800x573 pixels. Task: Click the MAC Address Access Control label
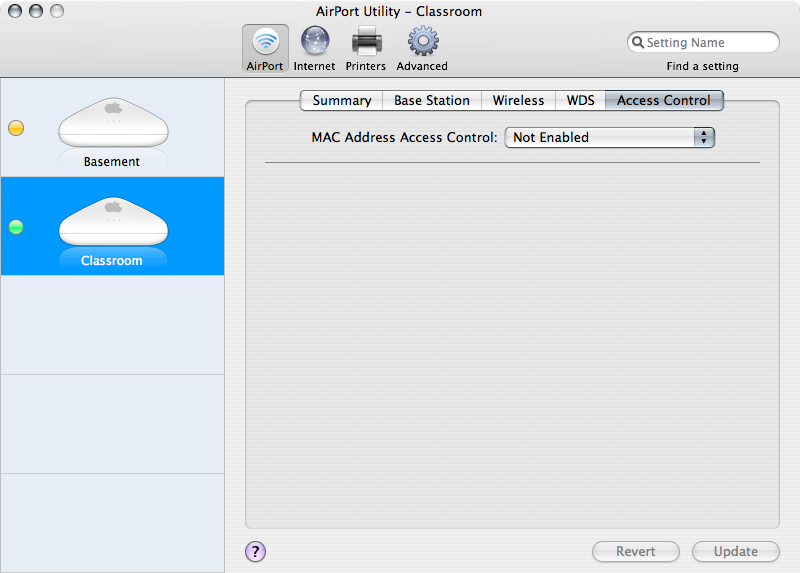(404, 138)
